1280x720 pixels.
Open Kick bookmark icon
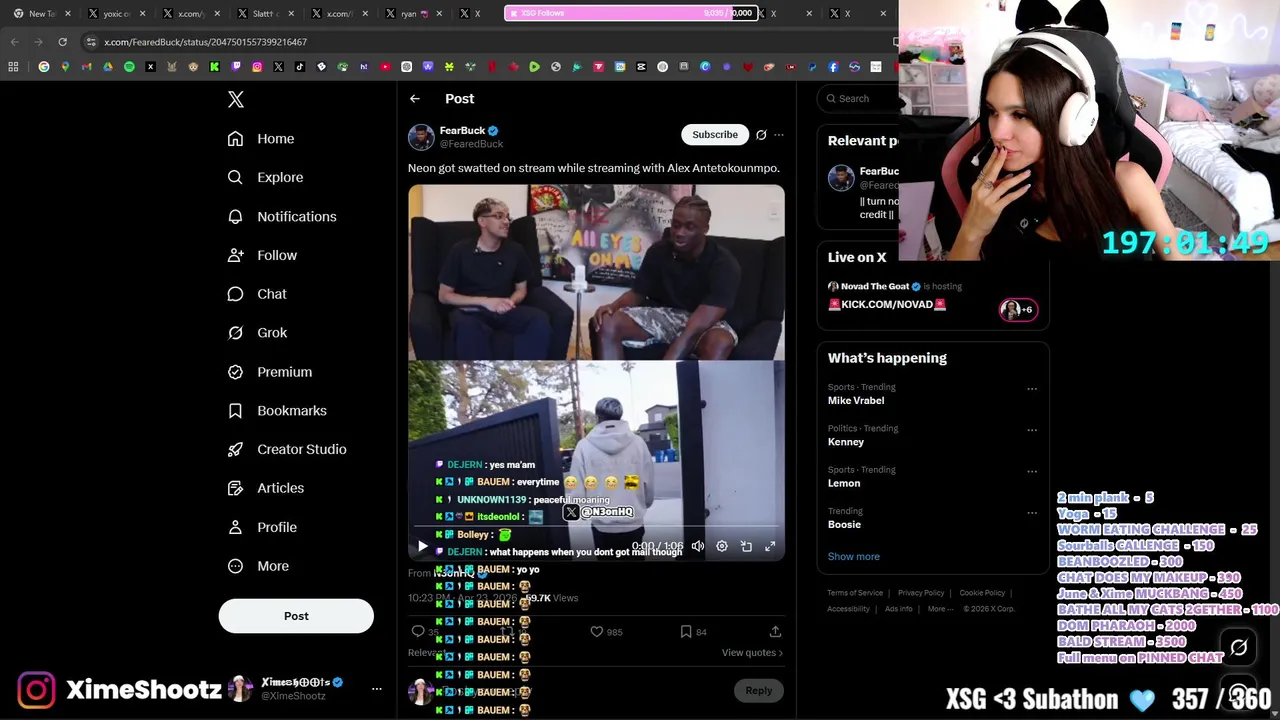[x=214, y=67]
